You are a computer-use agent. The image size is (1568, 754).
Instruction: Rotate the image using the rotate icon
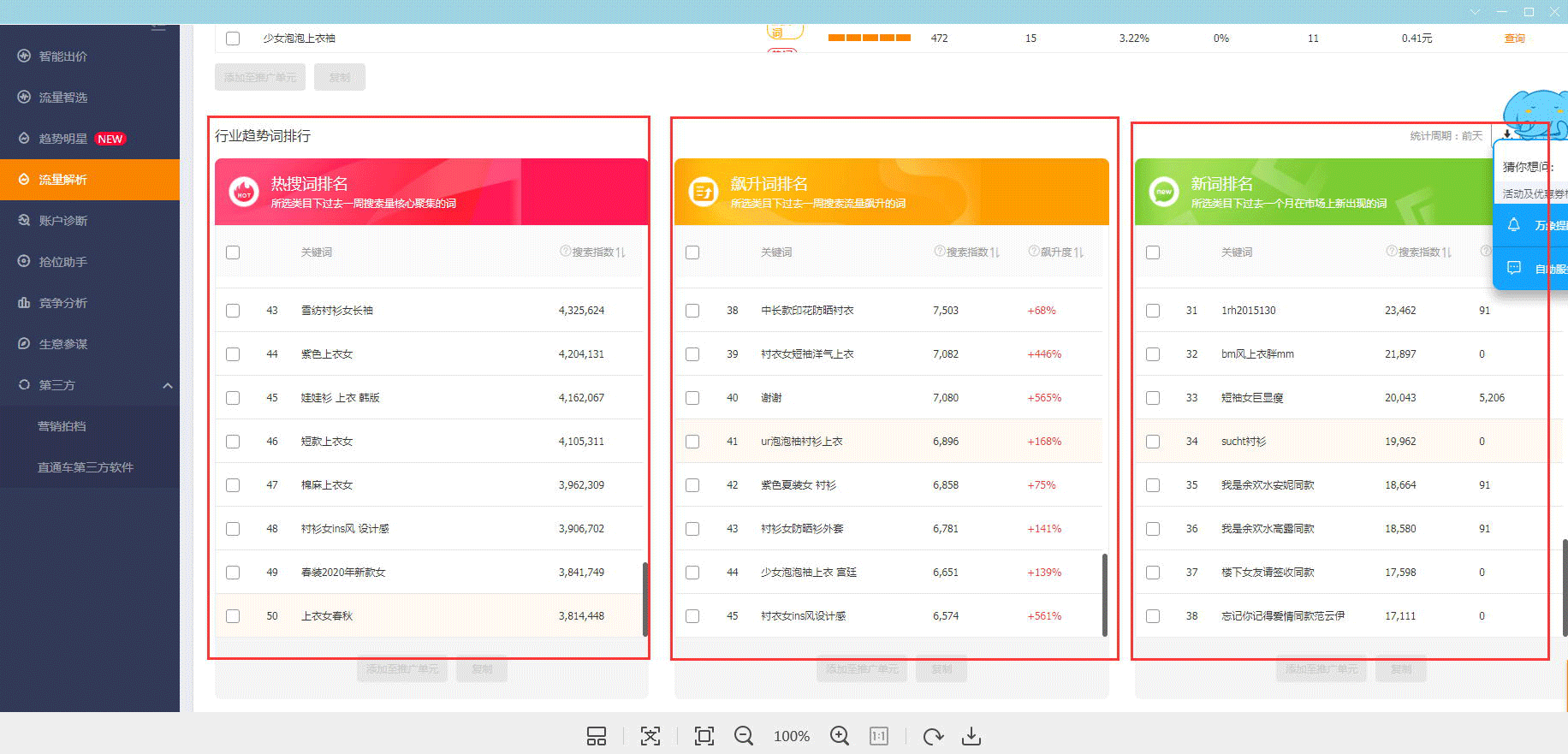[933, 736]
